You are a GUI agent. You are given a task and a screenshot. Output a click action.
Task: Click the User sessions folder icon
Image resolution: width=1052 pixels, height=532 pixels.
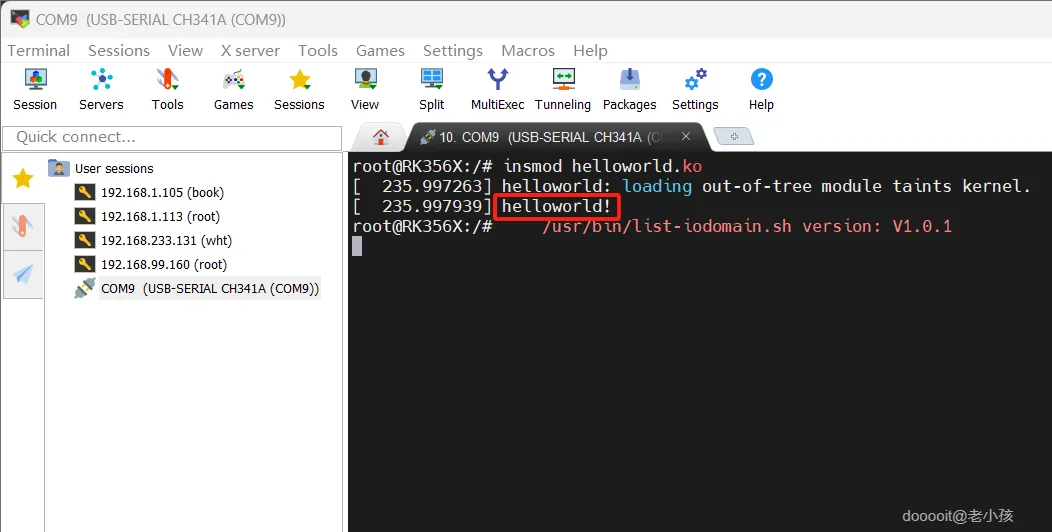59,168
